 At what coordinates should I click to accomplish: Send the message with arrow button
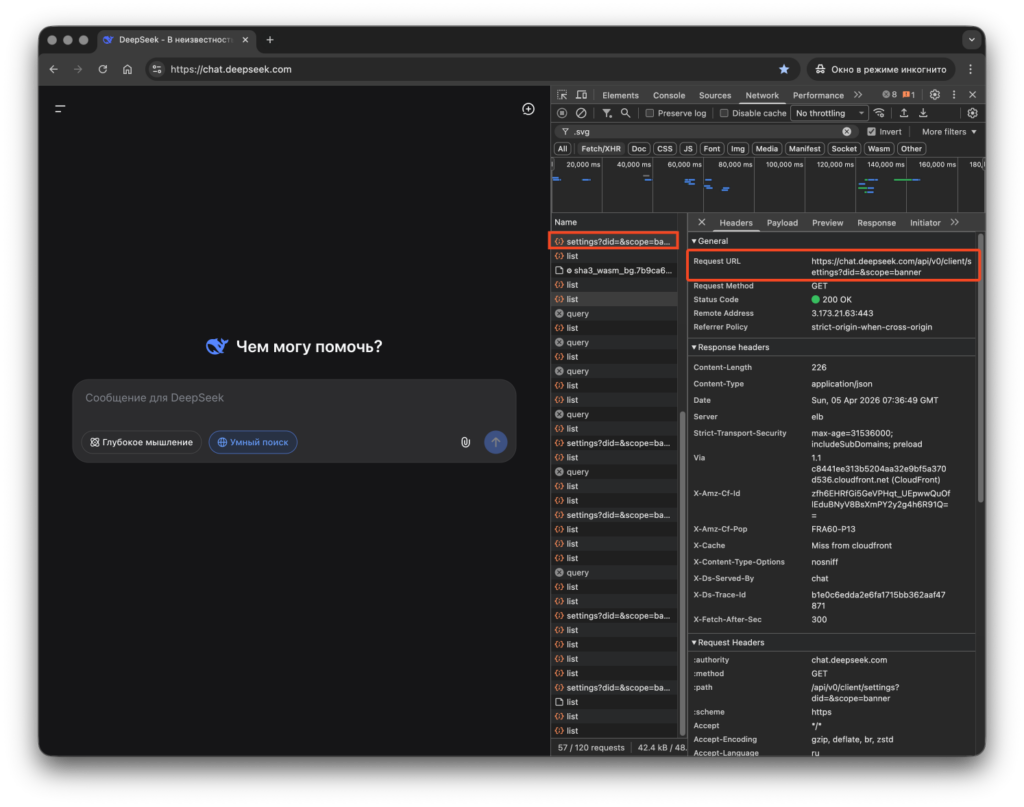[x=496, y=443]
